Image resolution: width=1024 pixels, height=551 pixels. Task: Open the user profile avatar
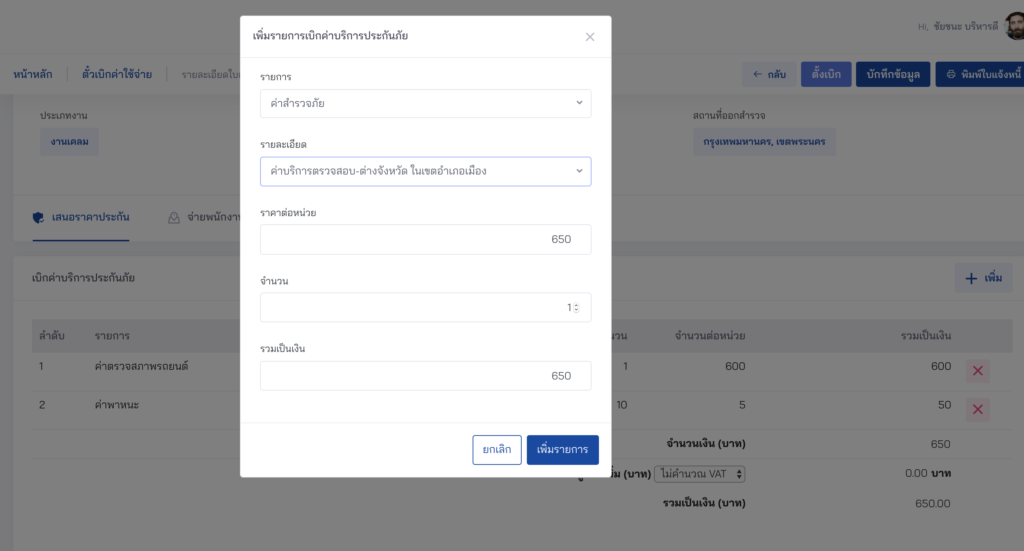click(x=1014, y=26)
